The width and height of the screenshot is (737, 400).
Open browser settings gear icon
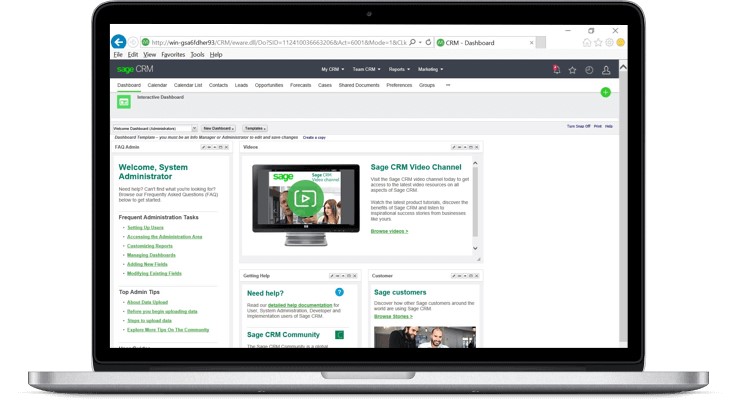609,43
